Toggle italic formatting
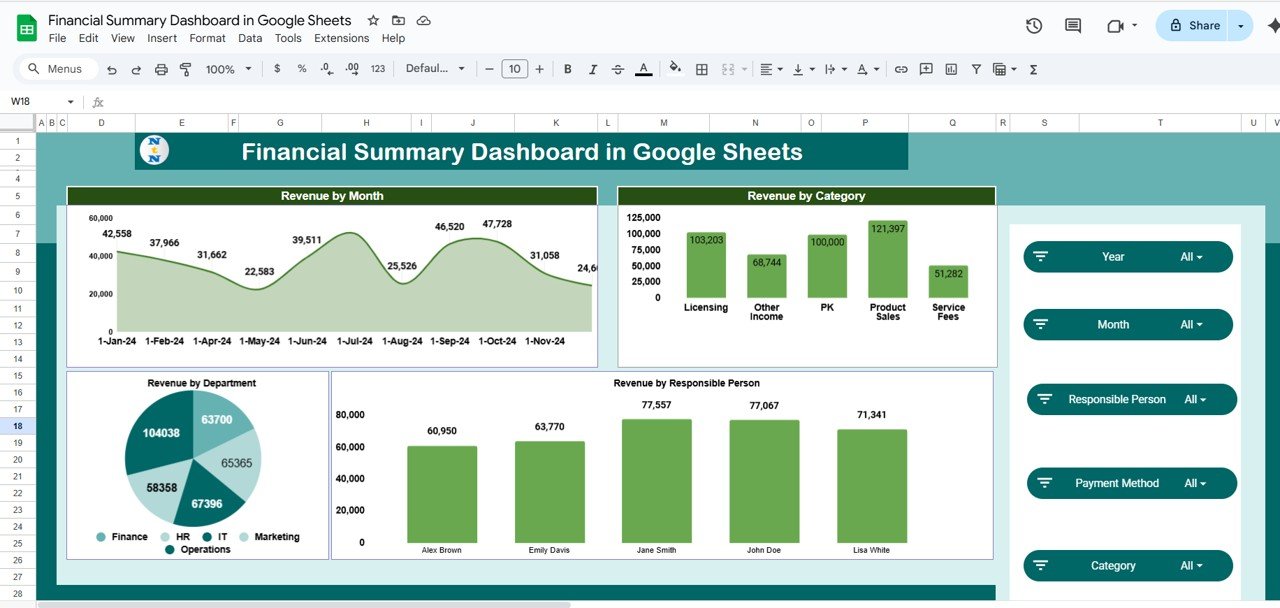Screen dimensions: 1280x608 (593, 70)
